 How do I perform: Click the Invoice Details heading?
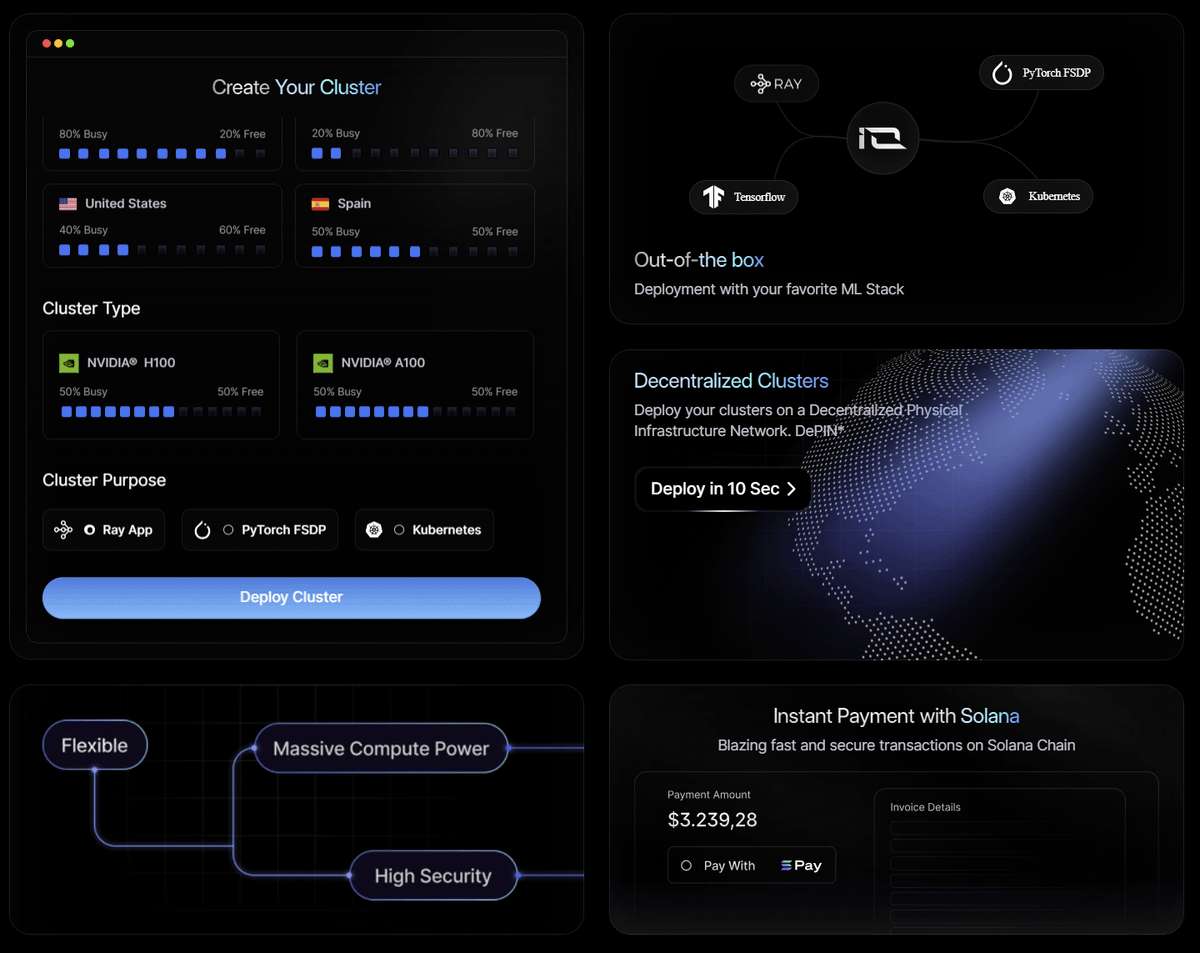(x=925, y=807)
